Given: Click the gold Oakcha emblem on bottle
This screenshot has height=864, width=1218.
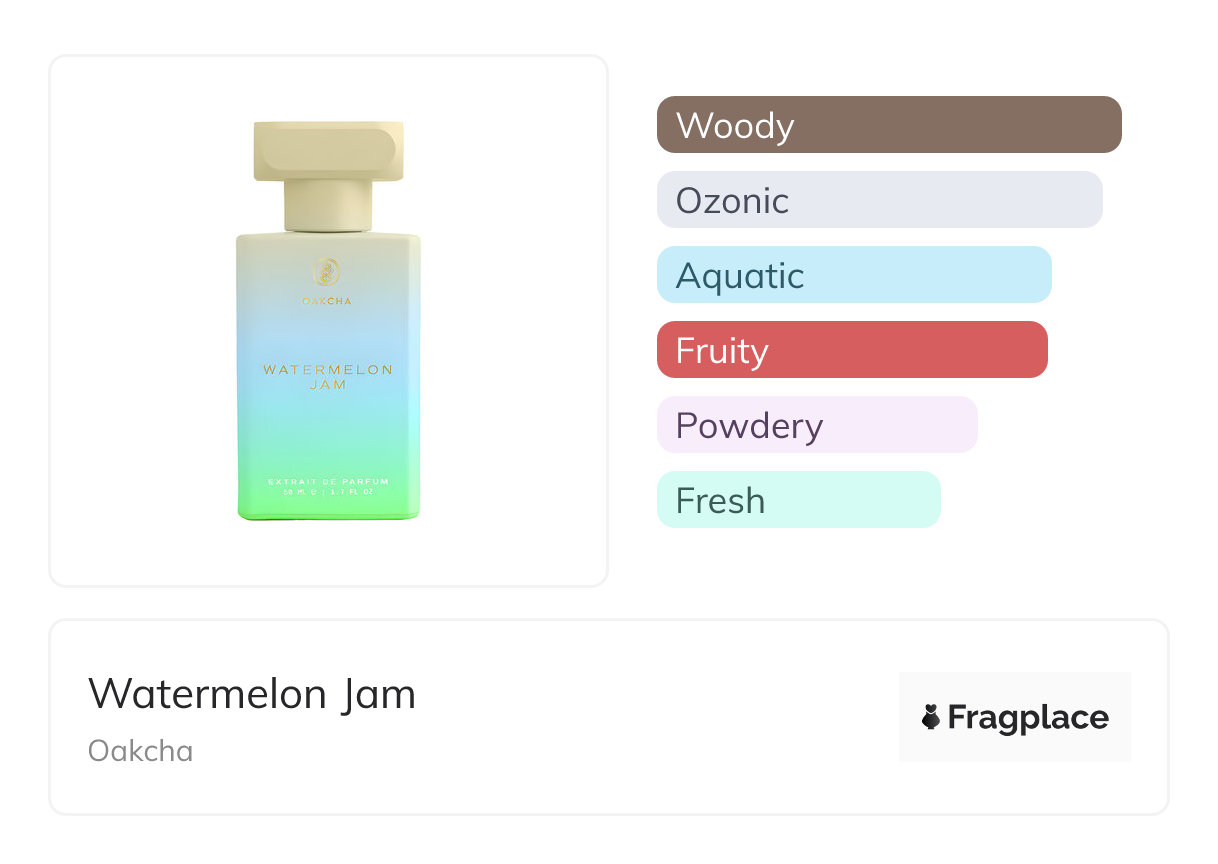Looking at the screenshot, I should coord(327,272).
